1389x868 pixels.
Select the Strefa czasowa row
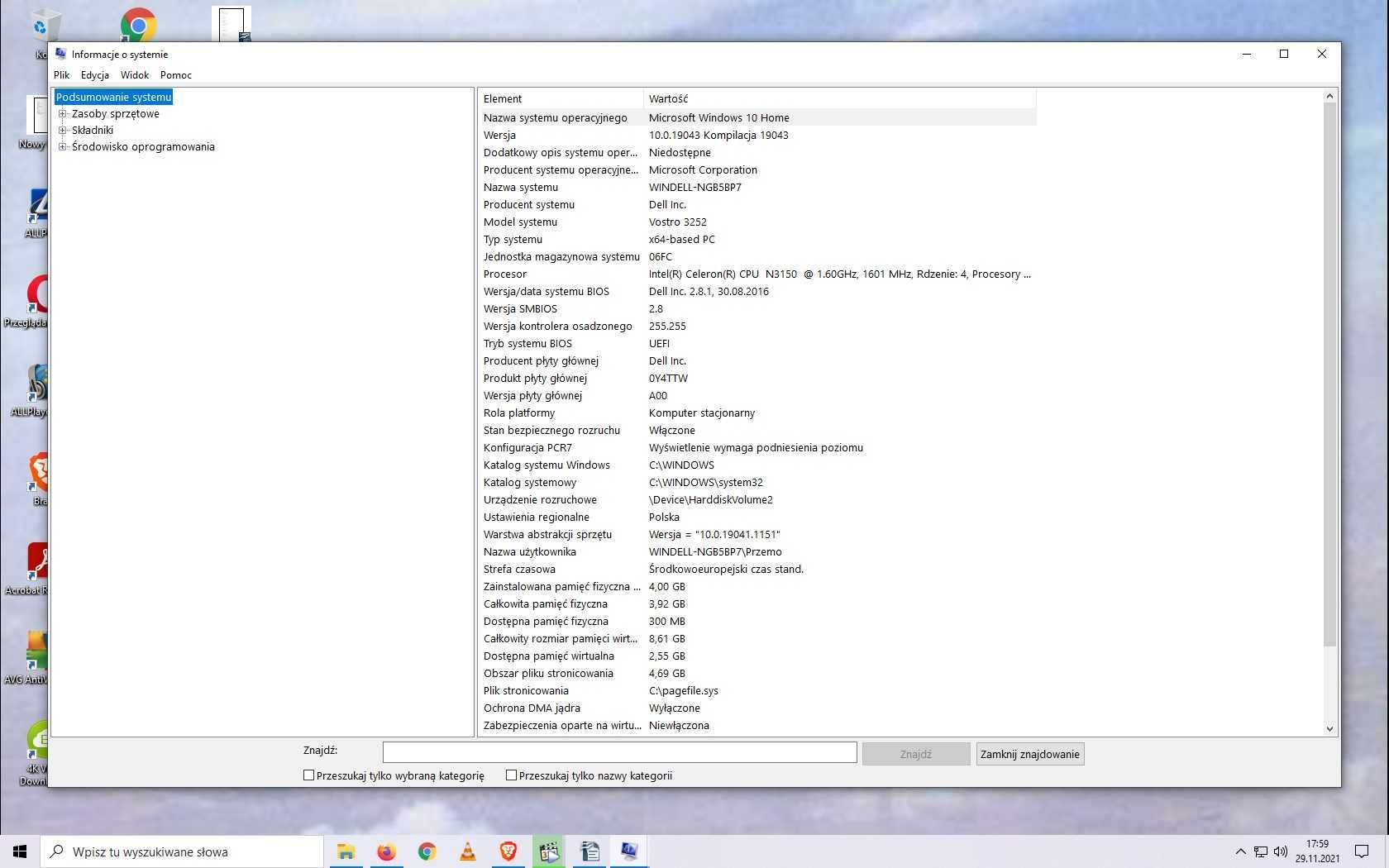click(757, 570)
